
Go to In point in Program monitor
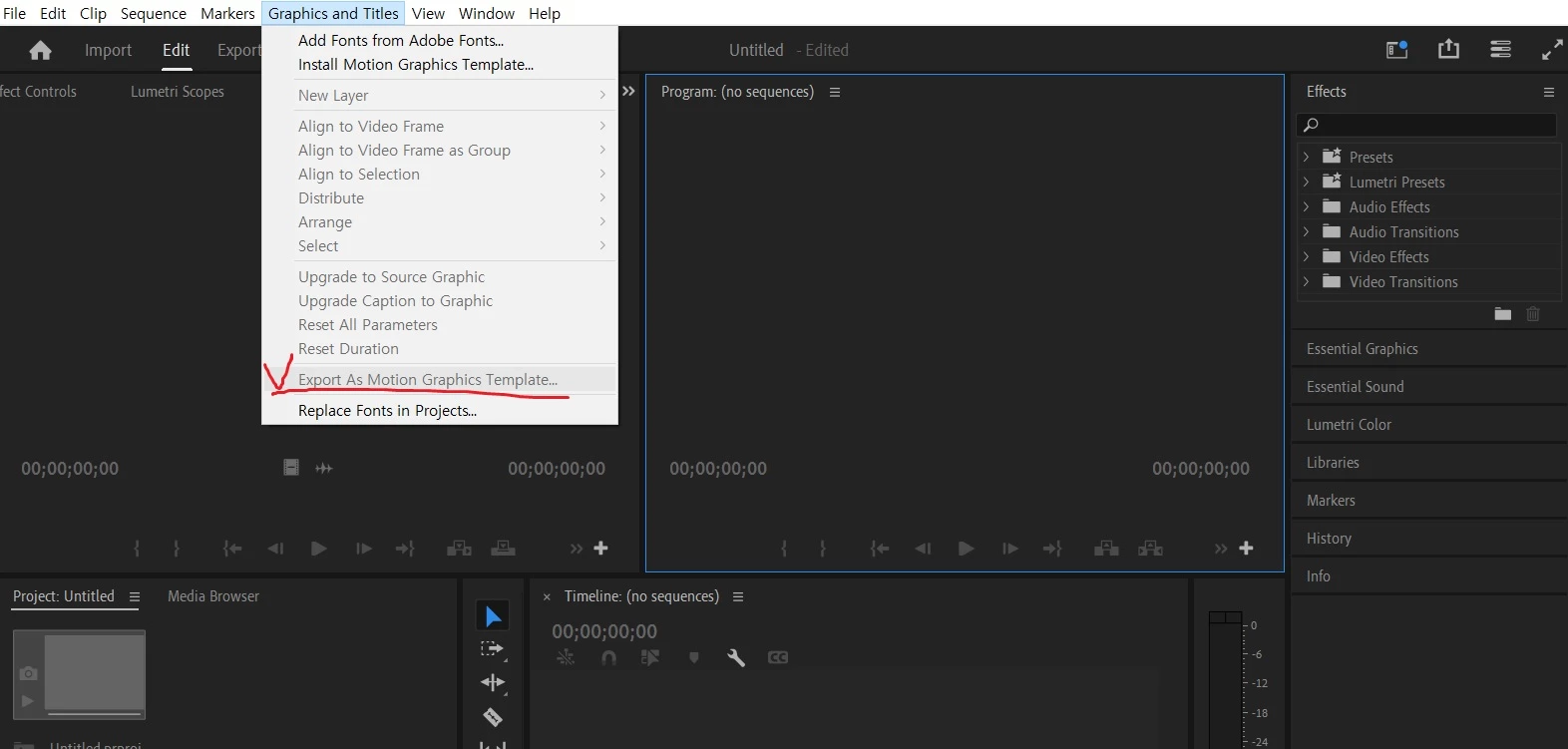click(879, 549)
